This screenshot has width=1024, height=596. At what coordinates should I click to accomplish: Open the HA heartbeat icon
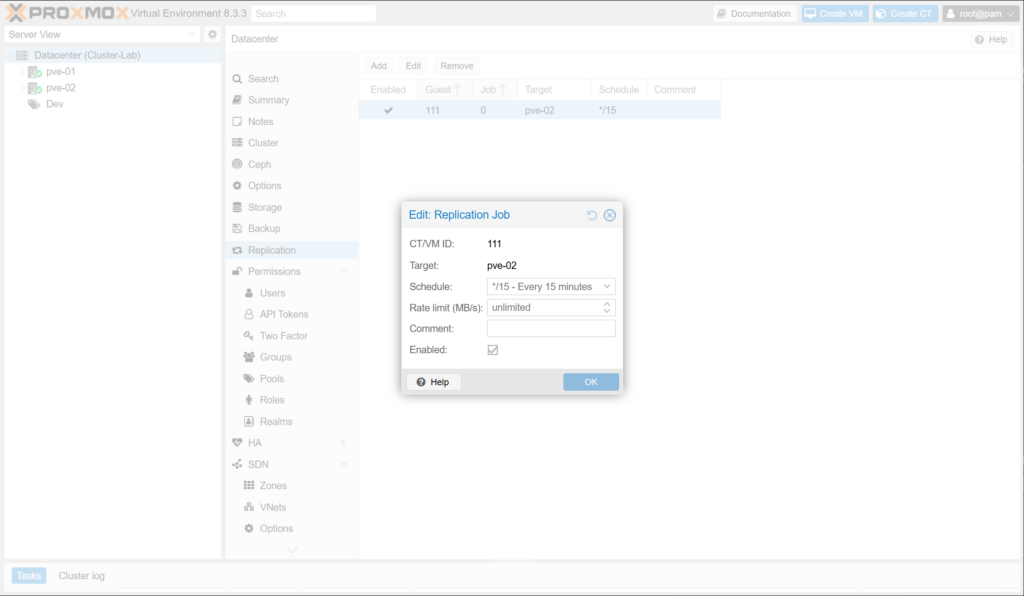point(237,443)
